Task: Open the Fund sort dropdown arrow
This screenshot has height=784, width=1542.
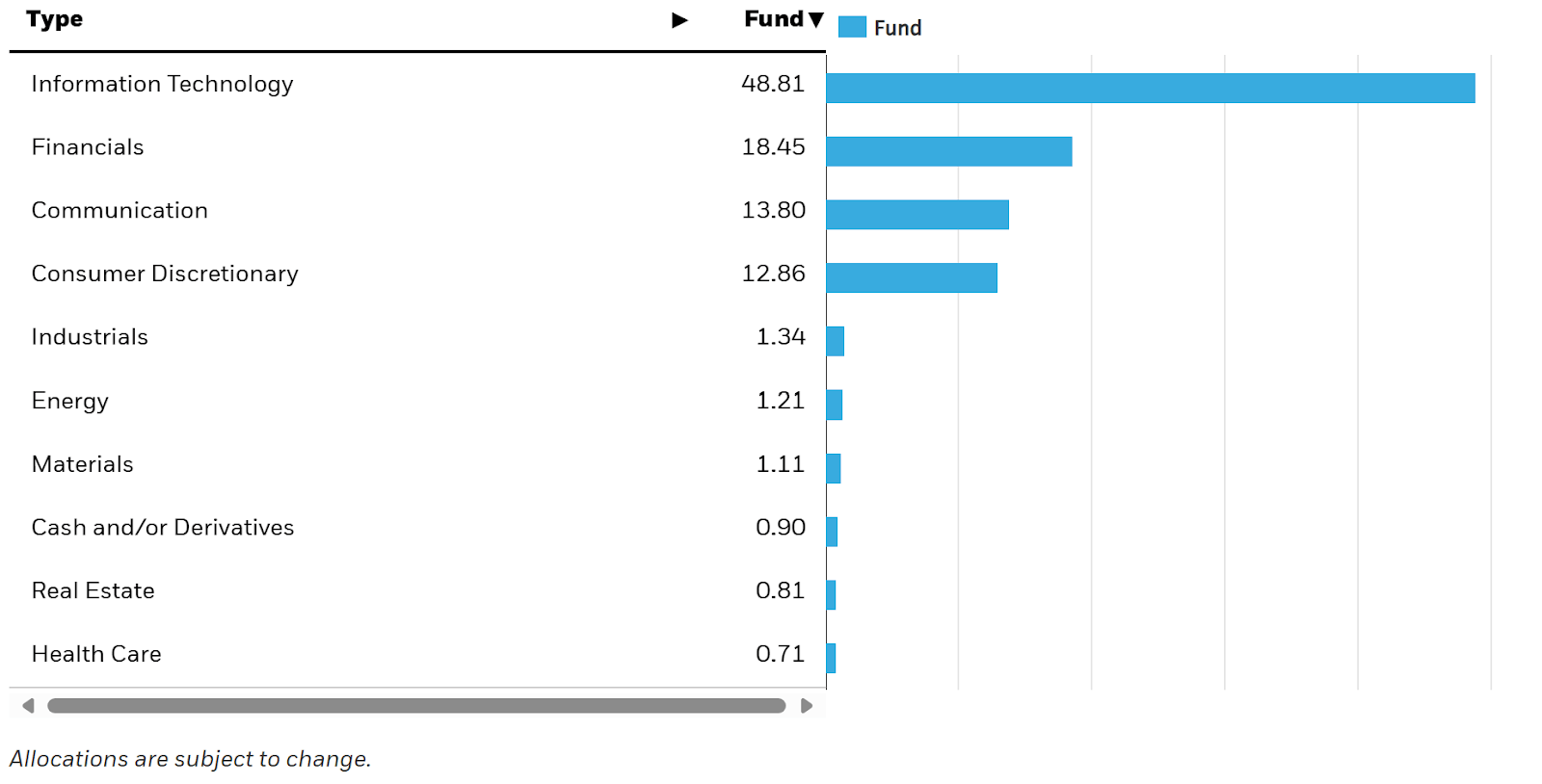Action: pyautogui.click(x=817, y=18)
